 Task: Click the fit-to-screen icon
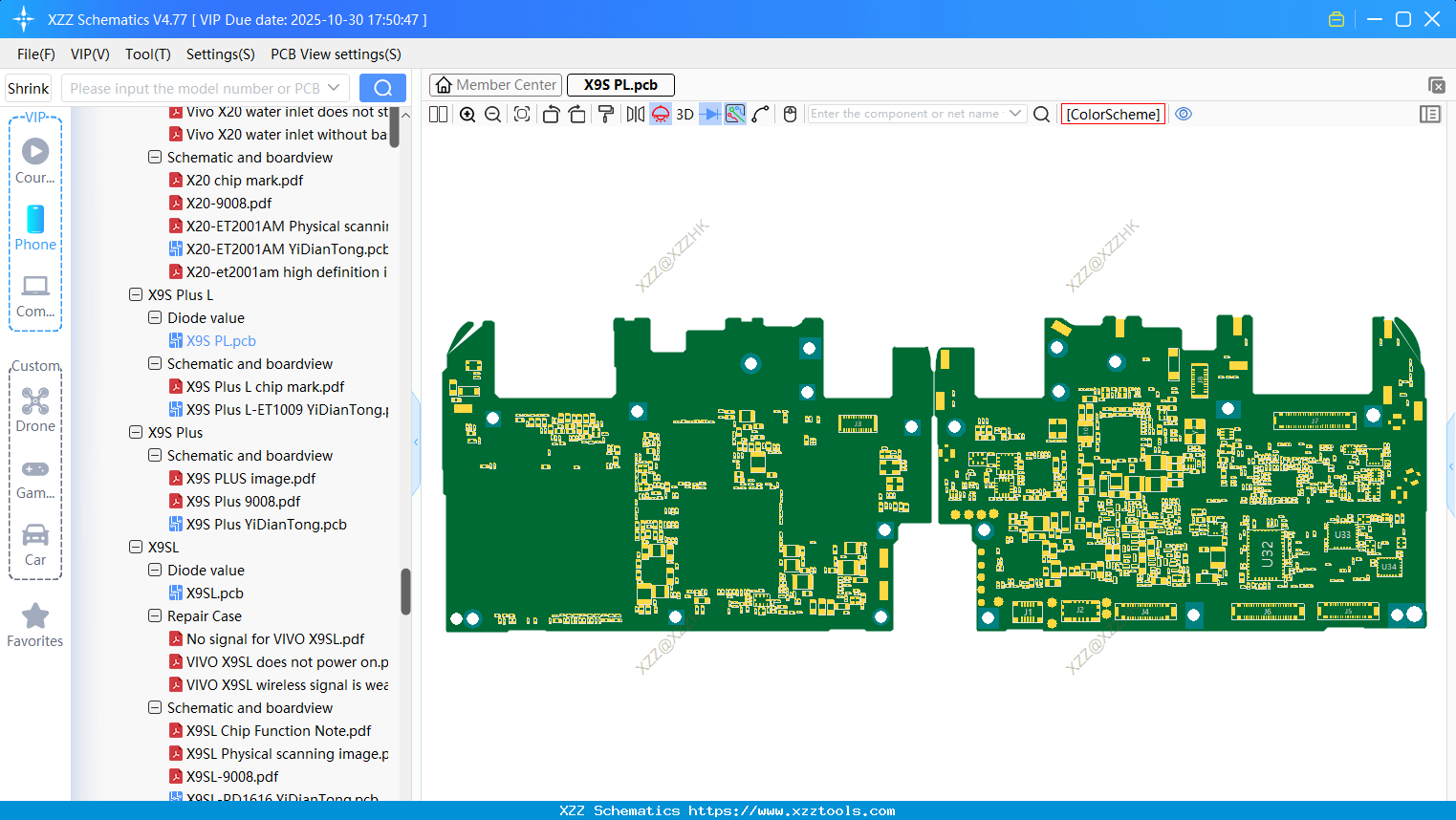[522, 115]
